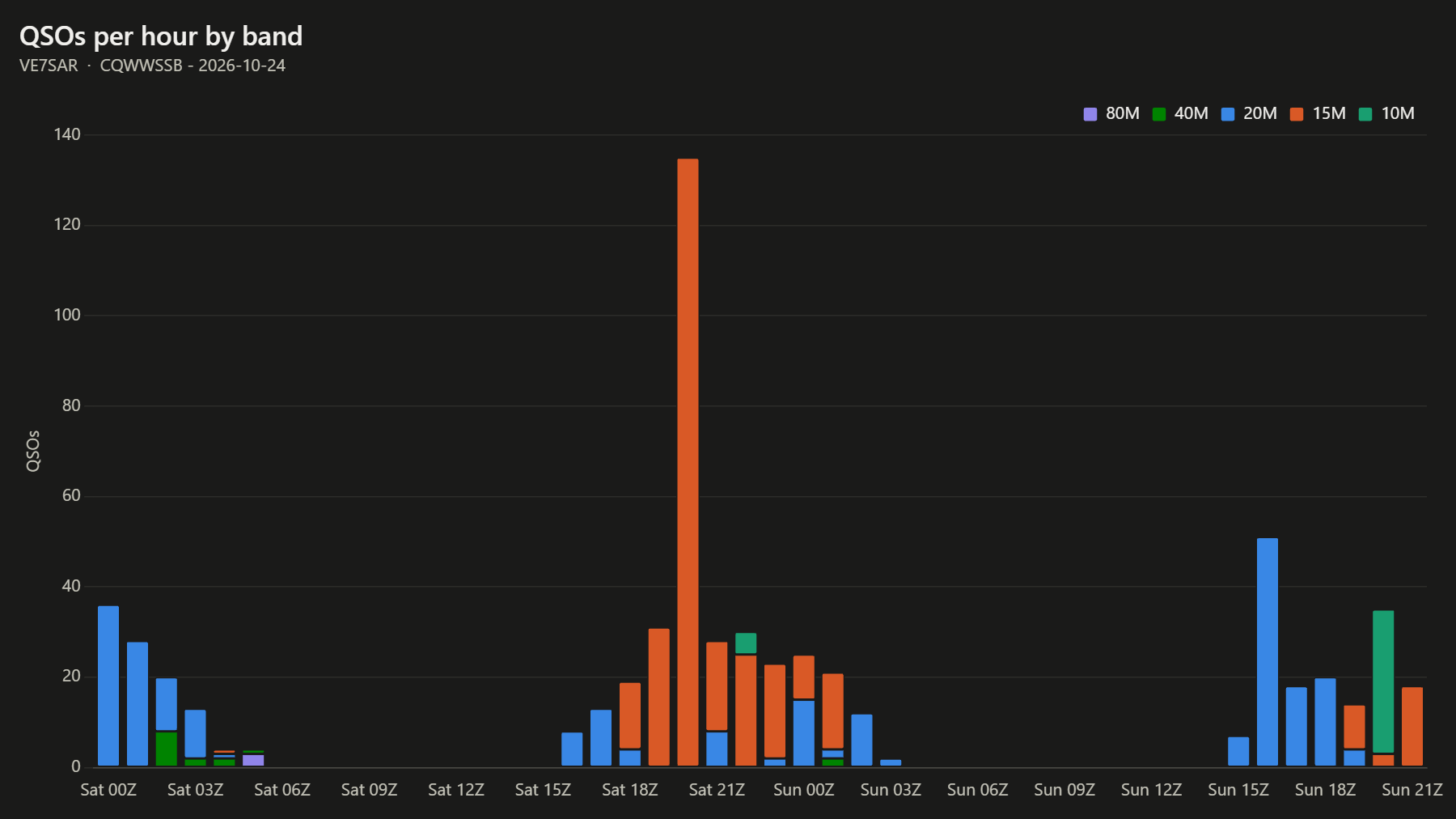The height and width of the screenshot is (819, 1456).
Task: Click the 15M orange legend swatch
Action: [1297, 114]
